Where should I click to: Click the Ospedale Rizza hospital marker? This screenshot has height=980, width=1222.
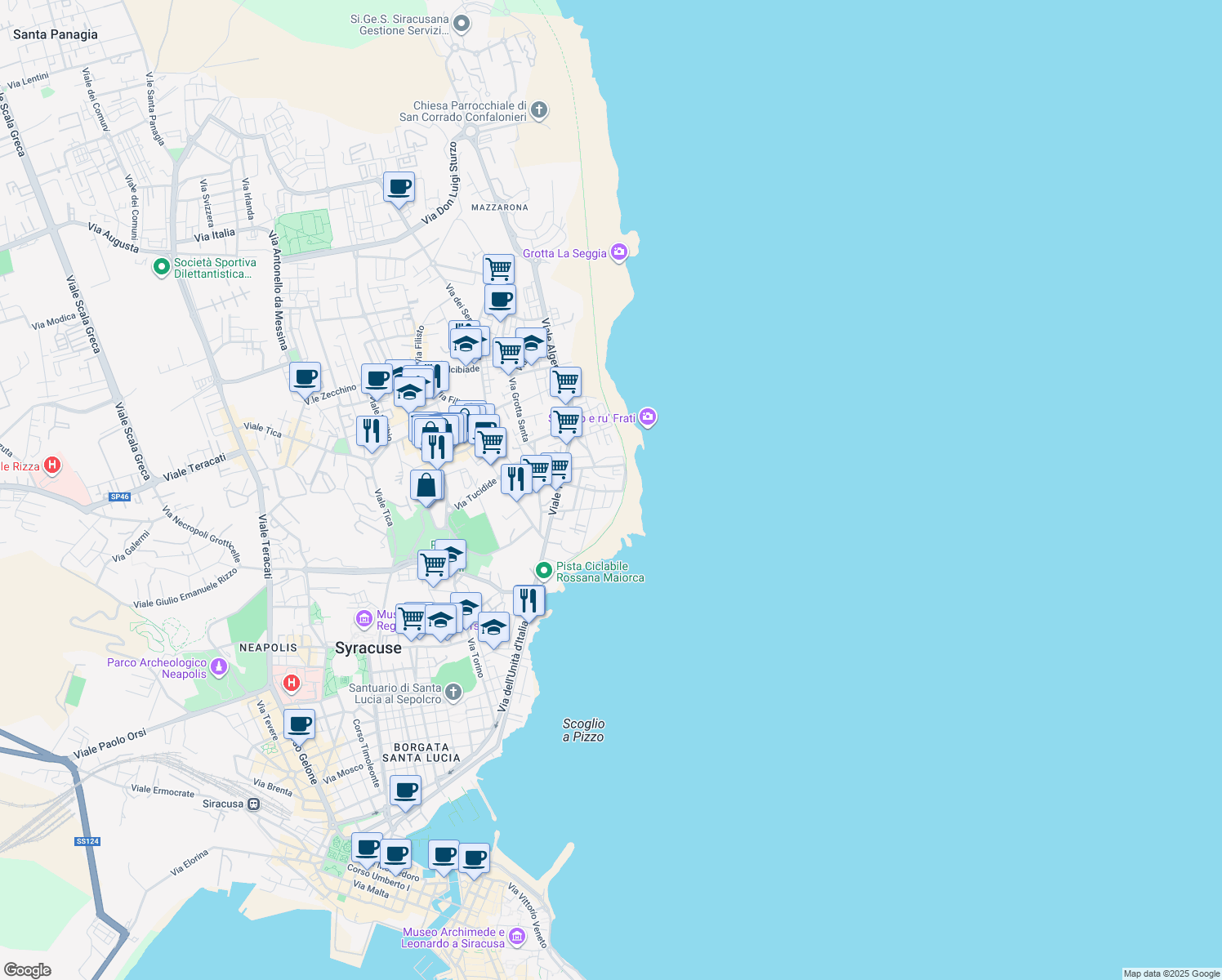click(x=51, y=465)
